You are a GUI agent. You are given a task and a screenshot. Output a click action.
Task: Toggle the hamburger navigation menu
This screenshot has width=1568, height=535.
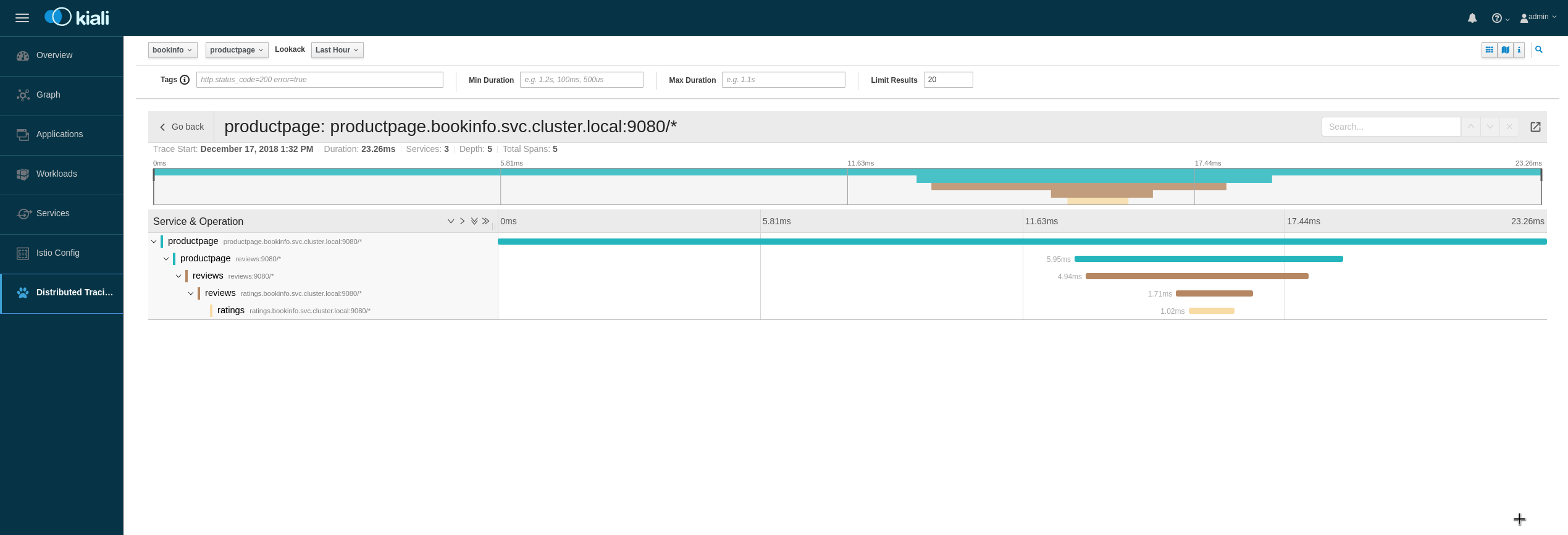pyautogui.click(x=22, y=18)
